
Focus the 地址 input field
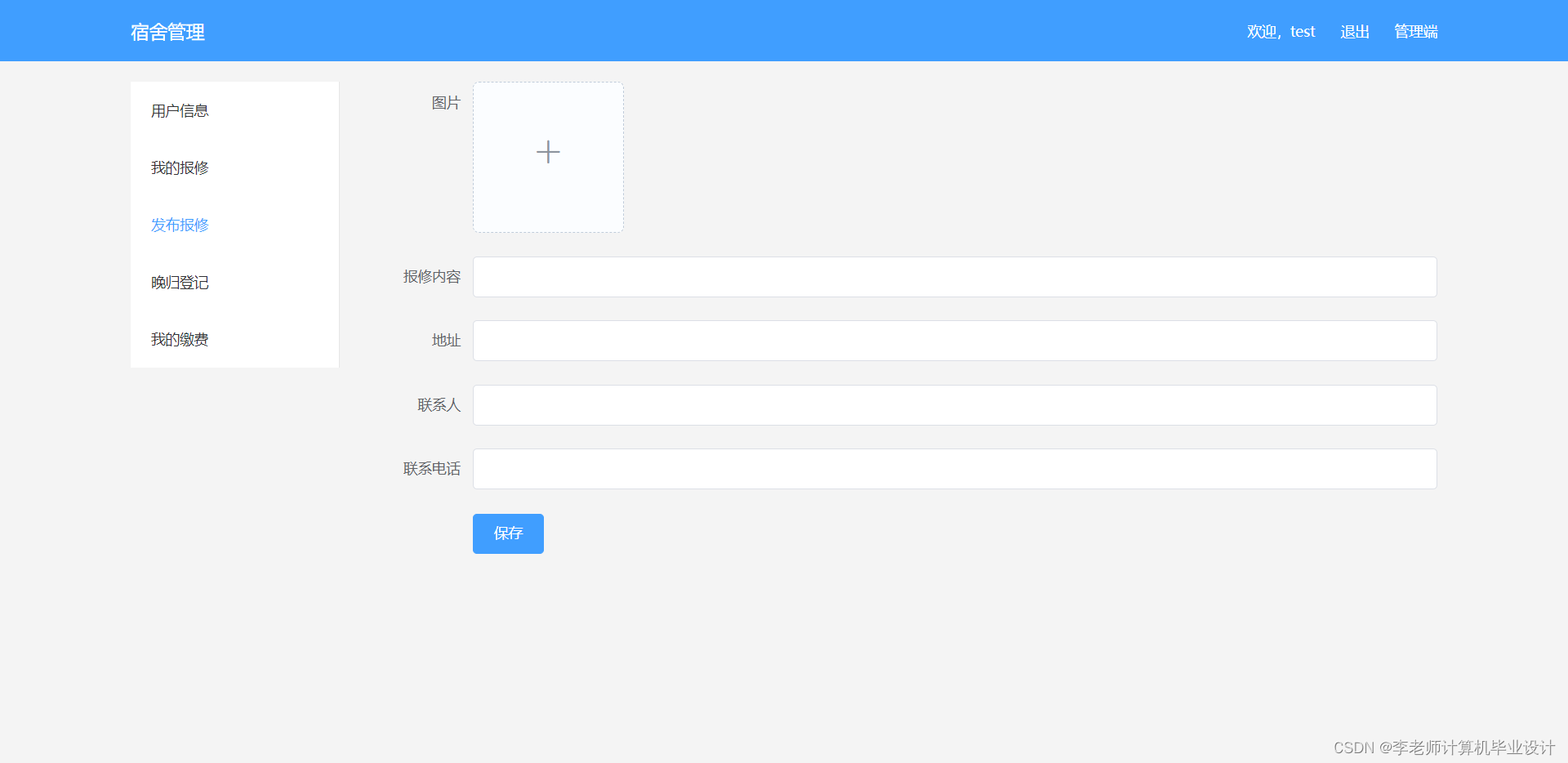[x=954, y=341]
